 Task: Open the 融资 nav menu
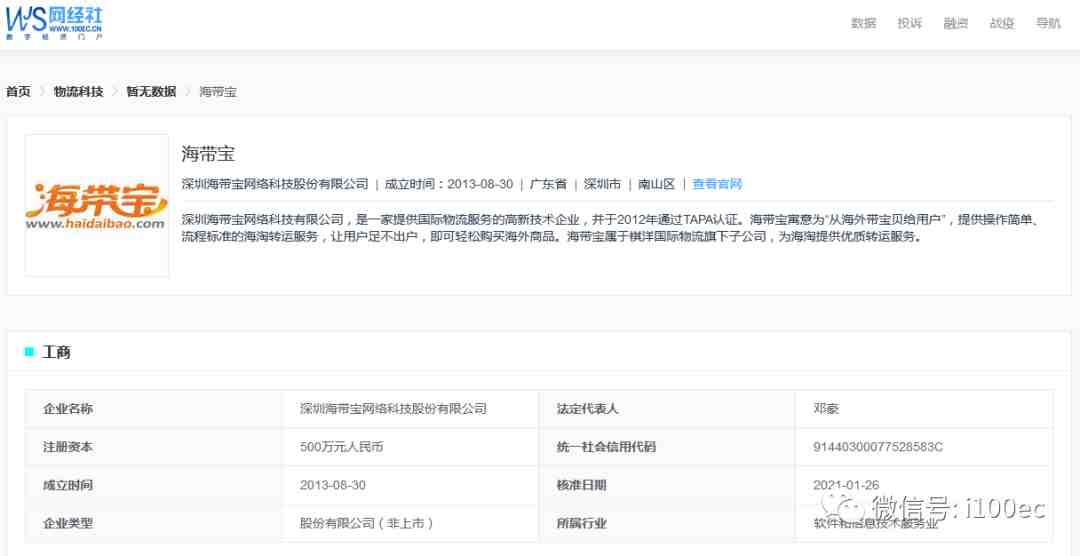(x=955, y=23)
